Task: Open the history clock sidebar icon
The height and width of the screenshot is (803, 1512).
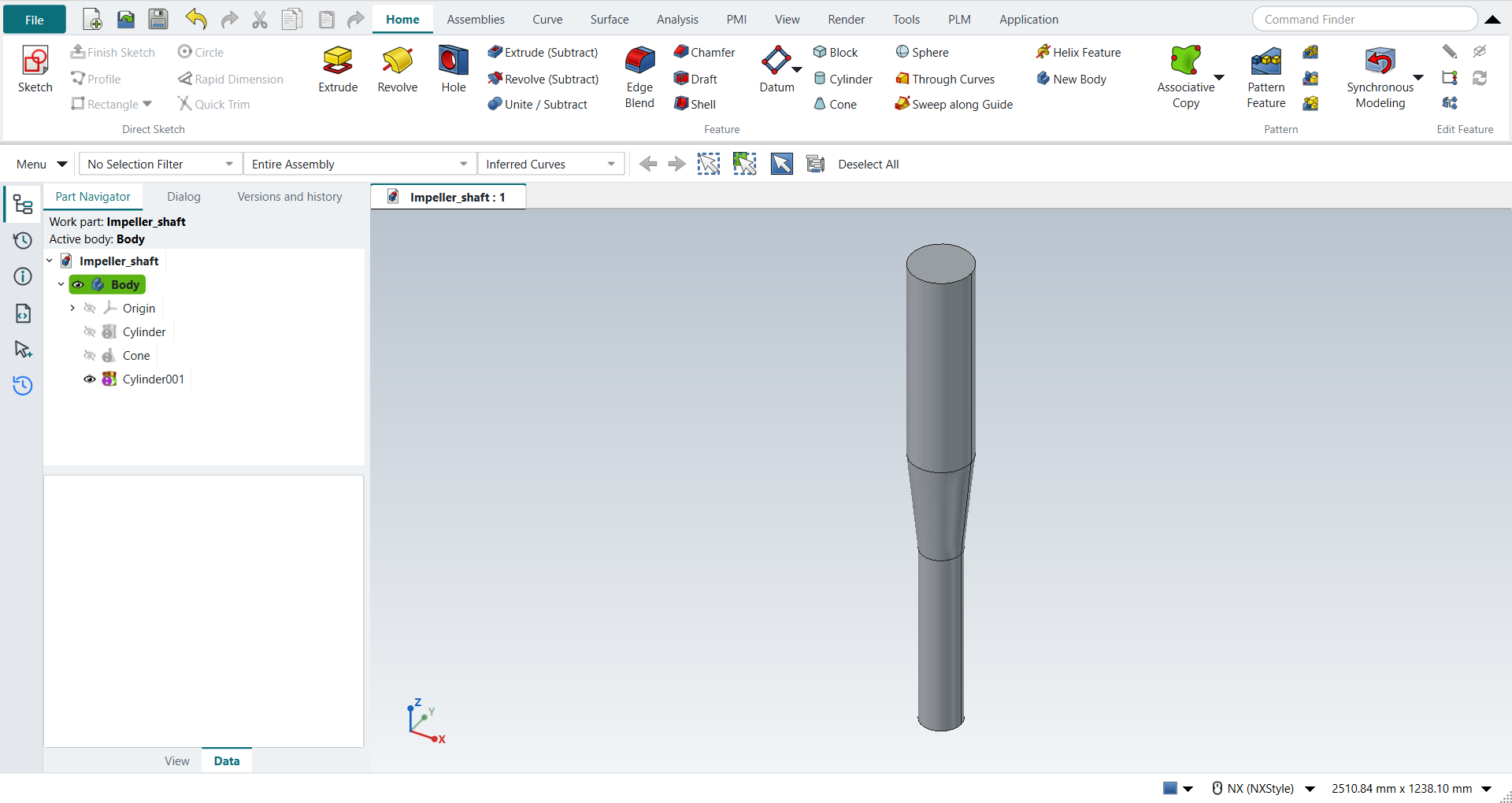Action: (23, 240)
